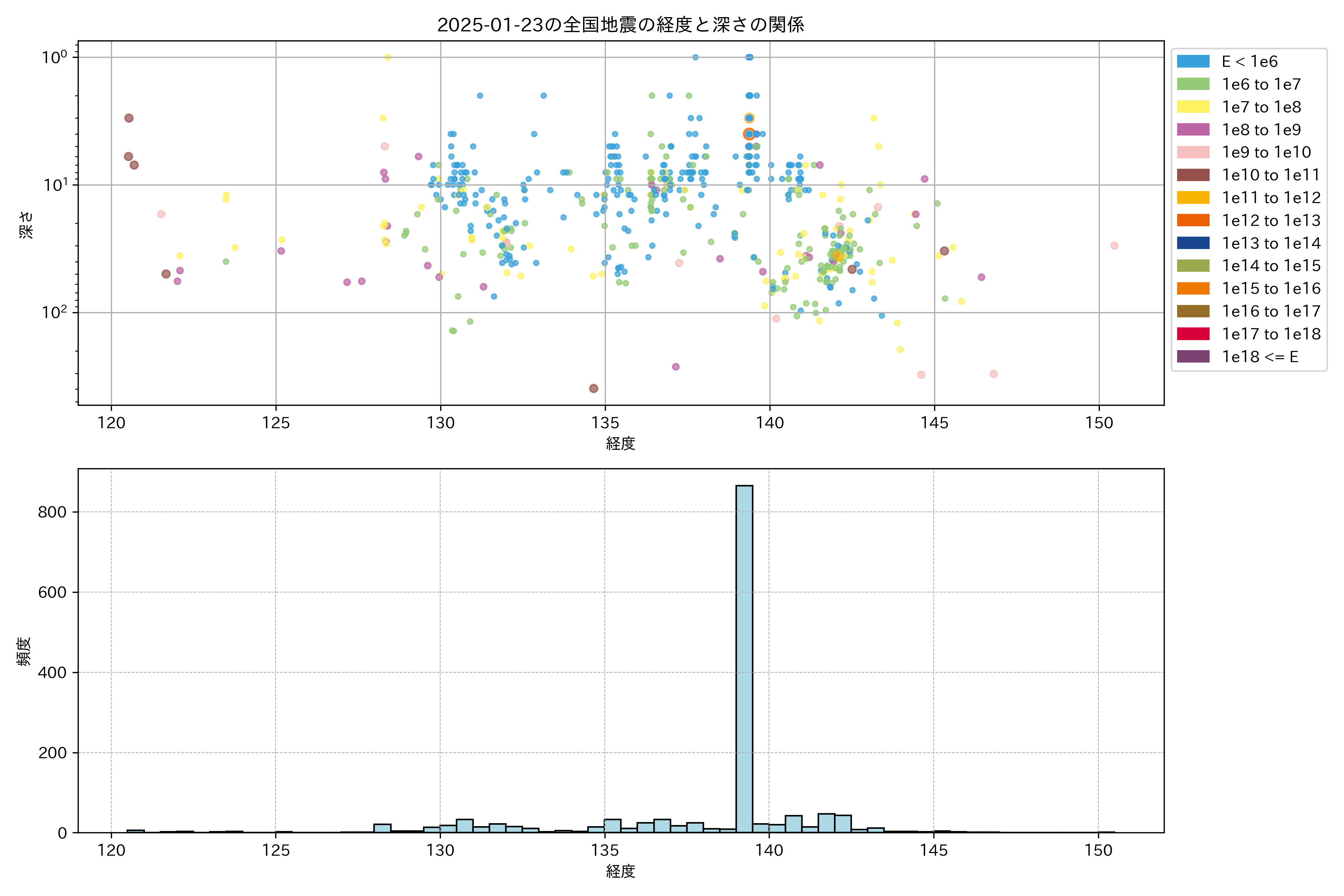Screen dimensions: 1344x896
Task: Click the 経度 x-axis label under histogram
Action: [x=620, y=871]
